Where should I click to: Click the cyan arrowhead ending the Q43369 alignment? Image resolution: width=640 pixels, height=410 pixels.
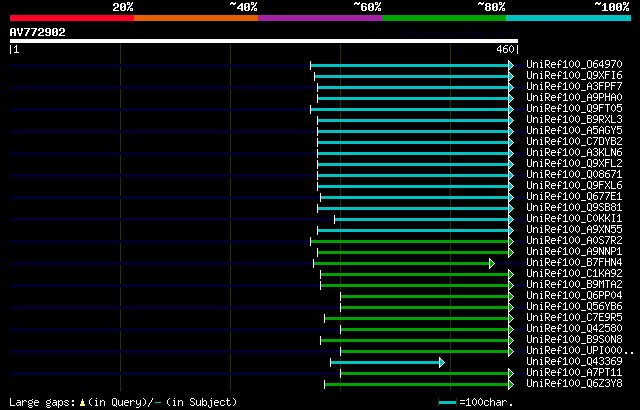pyautogui.click(x=442, y=363)
